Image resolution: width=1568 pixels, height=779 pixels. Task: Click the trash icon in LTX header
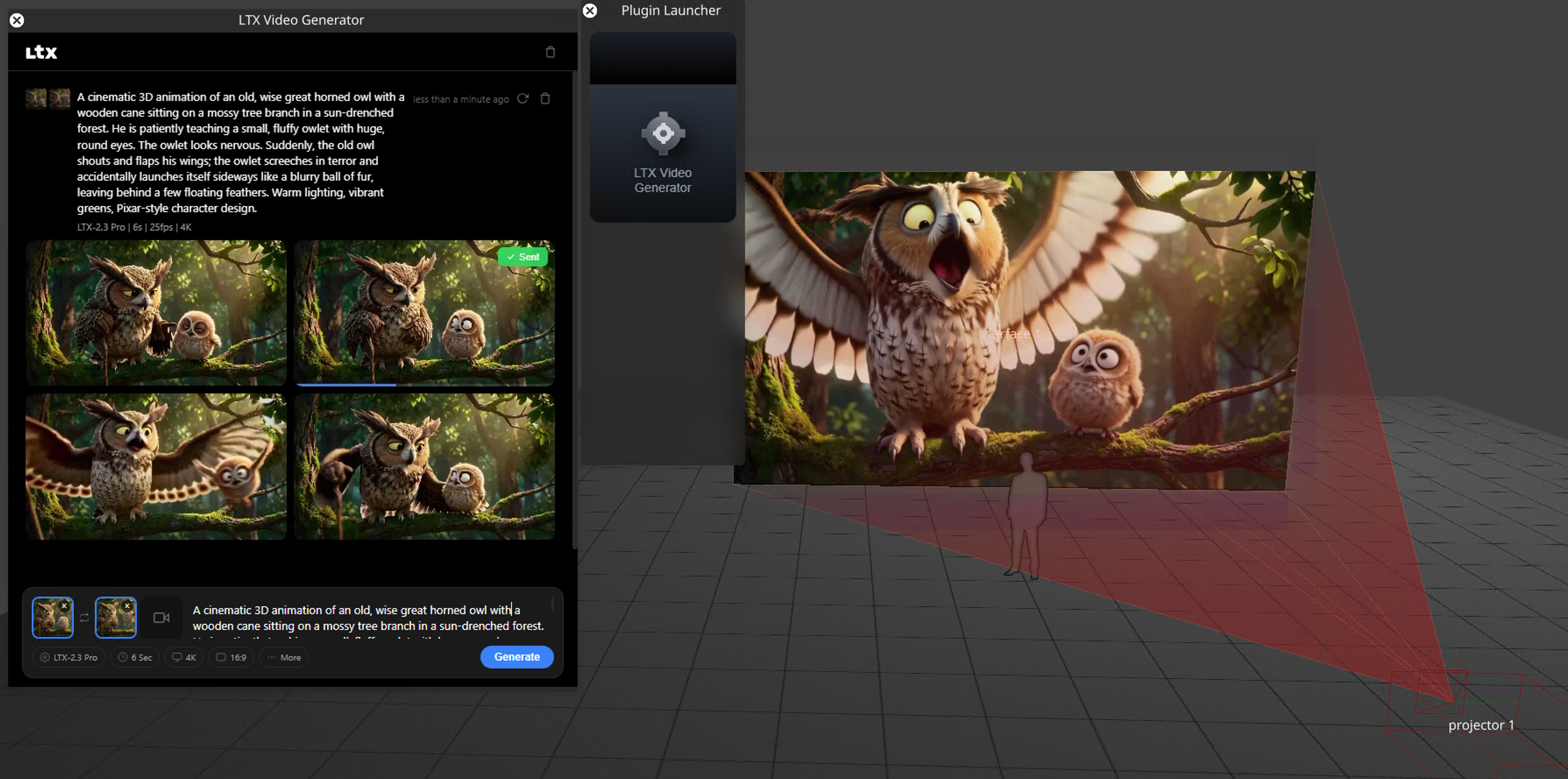pyautogui.click(x=550, y=52)
